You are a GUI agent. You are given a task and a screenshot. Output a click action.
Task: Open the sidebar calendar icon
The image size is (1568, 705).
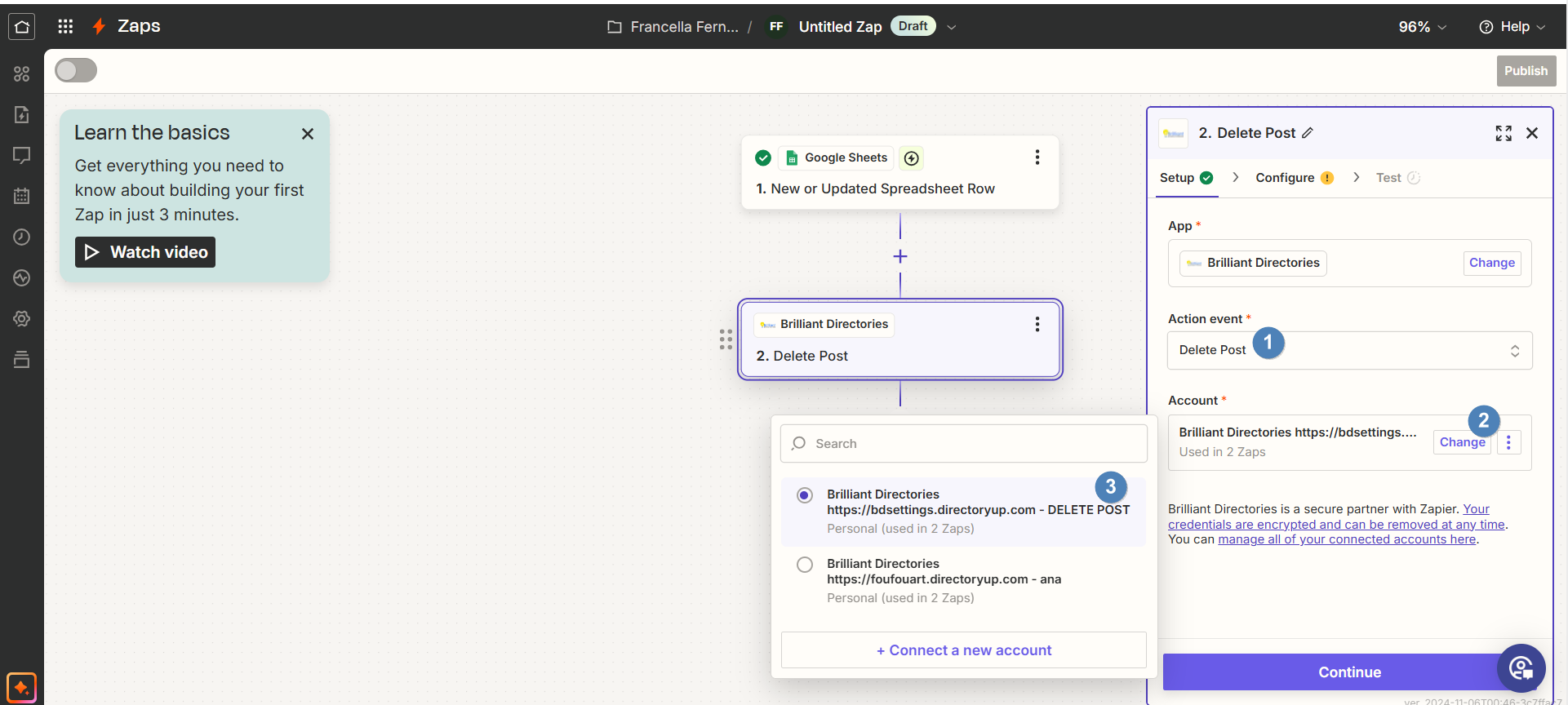22,196
